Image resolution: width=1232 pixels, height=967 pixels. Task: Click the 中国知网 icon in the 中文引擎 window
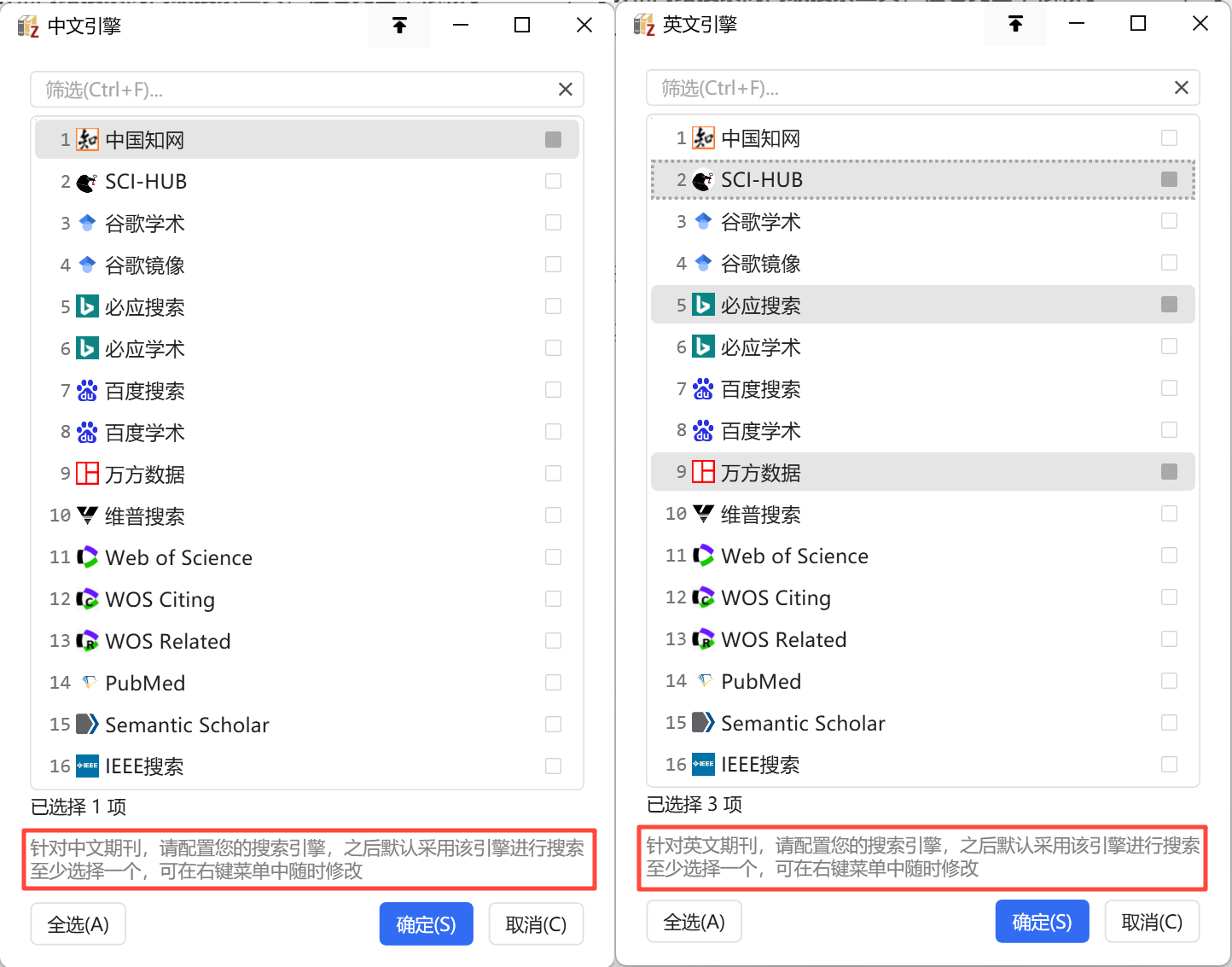[x=87, y=139]
